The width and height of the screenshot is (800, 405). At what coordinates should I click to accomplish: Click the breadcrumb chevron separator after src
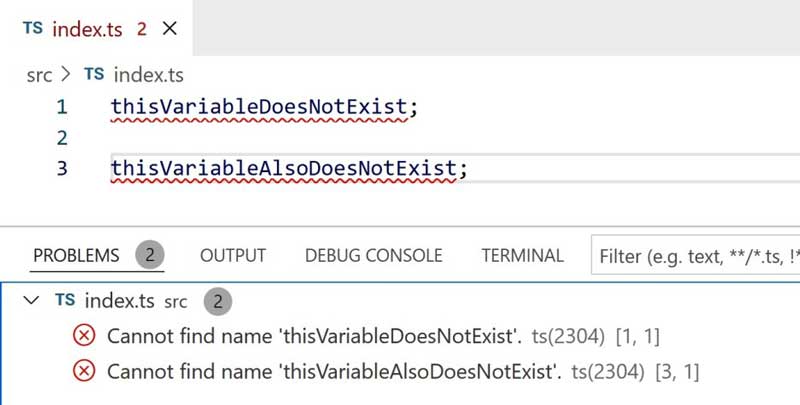[x=65, y=74]
